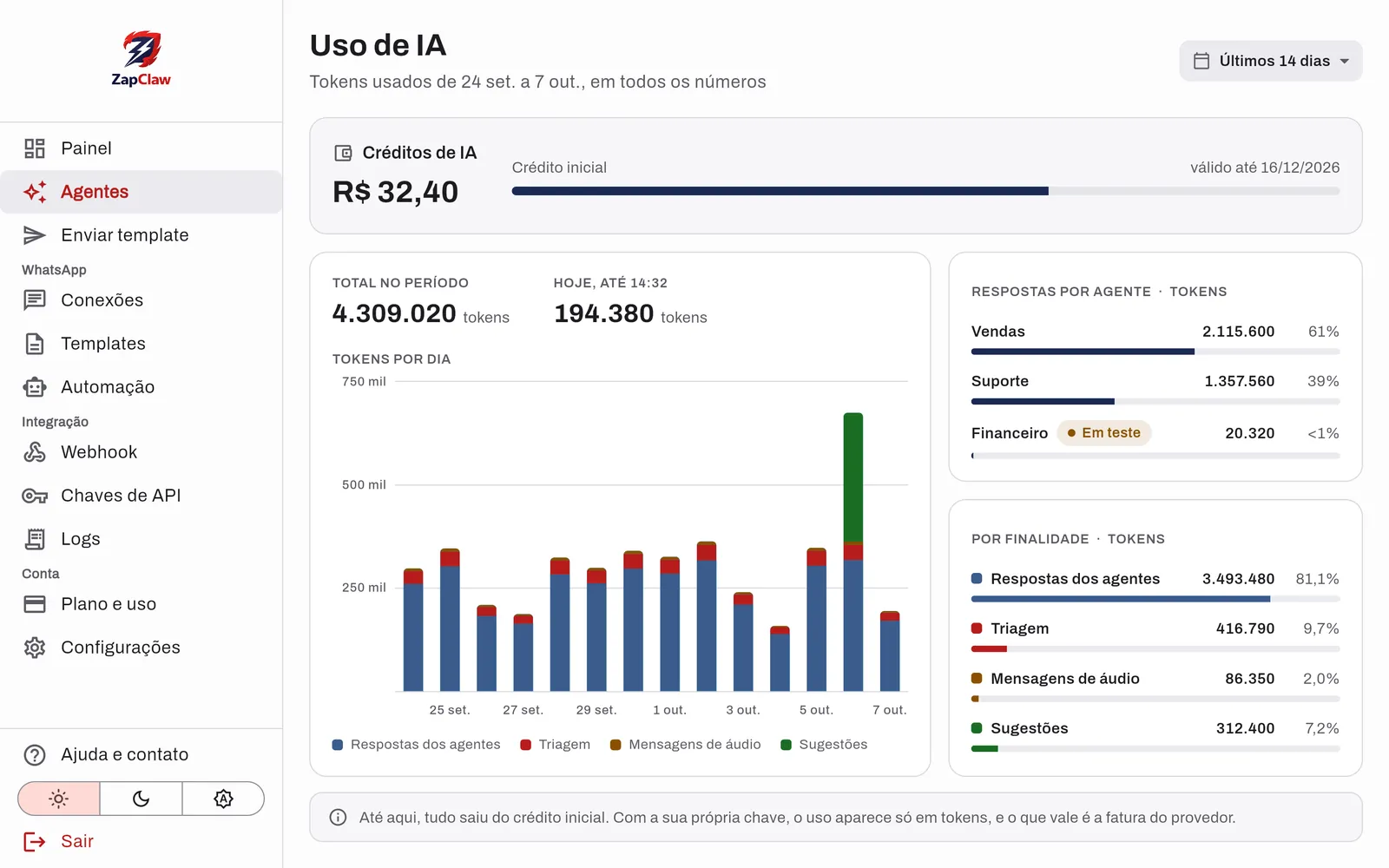
Task: Click the Em teste badge
Action: tap(1104, 433)
